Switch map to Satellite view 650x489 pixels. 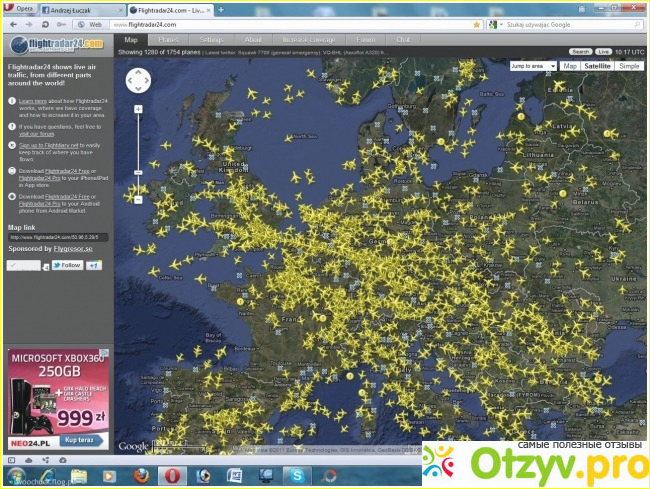pyautogui.click(x=597, y=66)
